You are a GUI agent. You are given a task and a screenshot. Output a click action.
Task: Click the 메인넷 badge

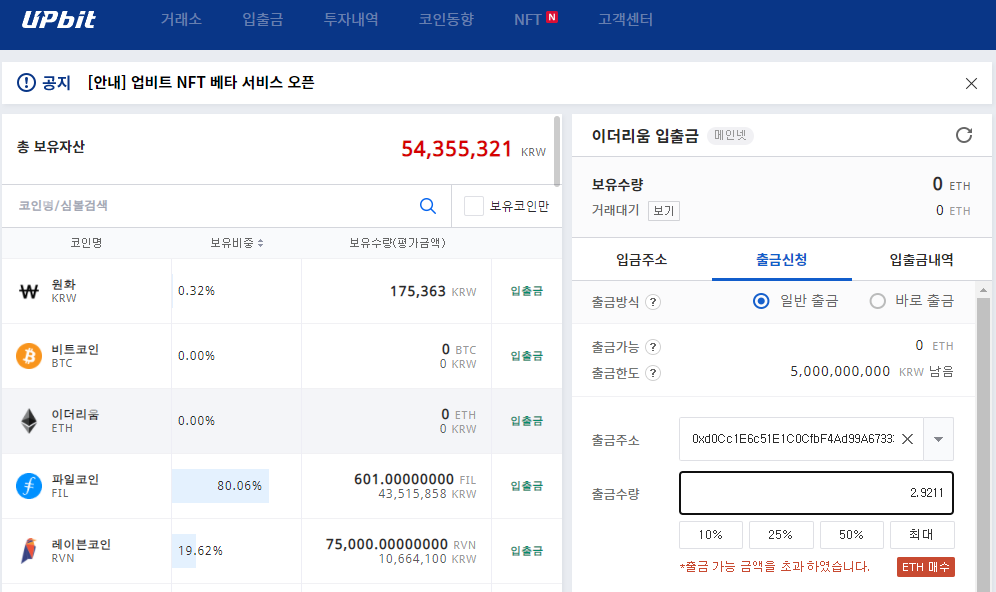[730, 135]
